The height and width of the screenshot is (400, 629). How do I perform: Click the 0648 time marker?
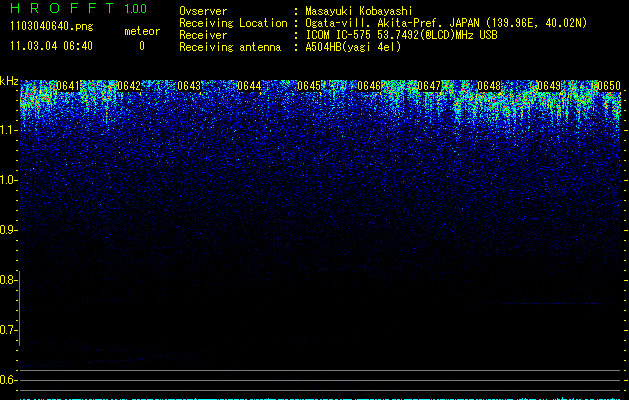point(489,86)
